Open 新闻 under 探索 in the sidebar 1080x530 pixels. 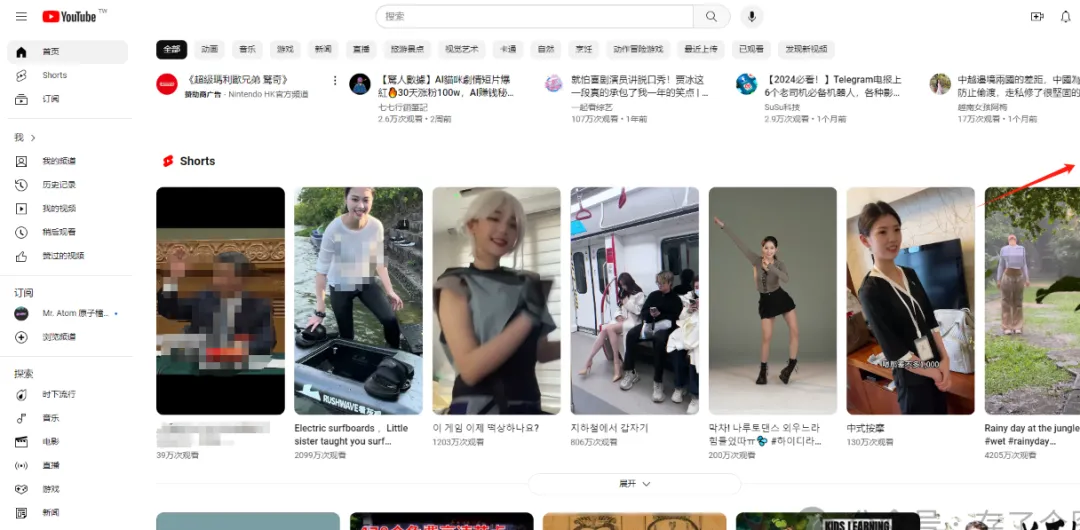click(68, 513)
